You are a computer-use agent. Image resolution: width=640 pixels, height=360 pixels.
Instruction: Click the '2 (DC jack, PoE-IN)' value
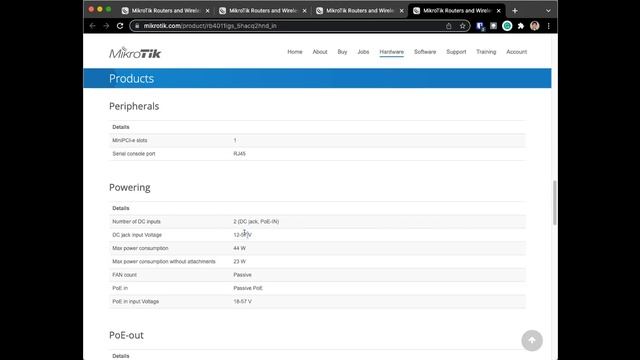click(x=256, y=222)
